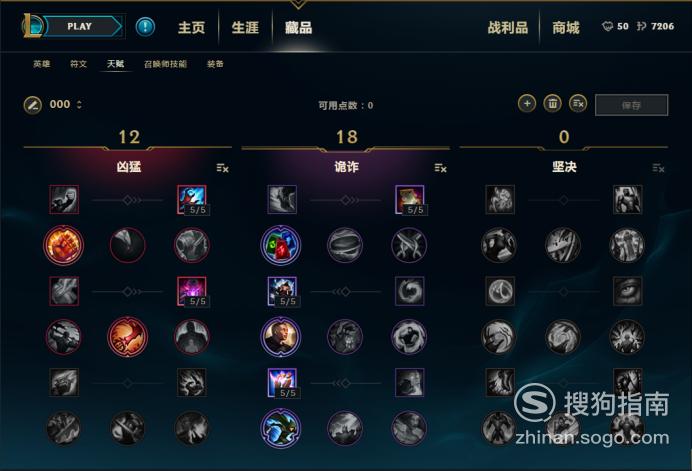Screen dimensions: 692x471
Task: Open the 藏品 collection tab
Action: click(x=298, y=27)
